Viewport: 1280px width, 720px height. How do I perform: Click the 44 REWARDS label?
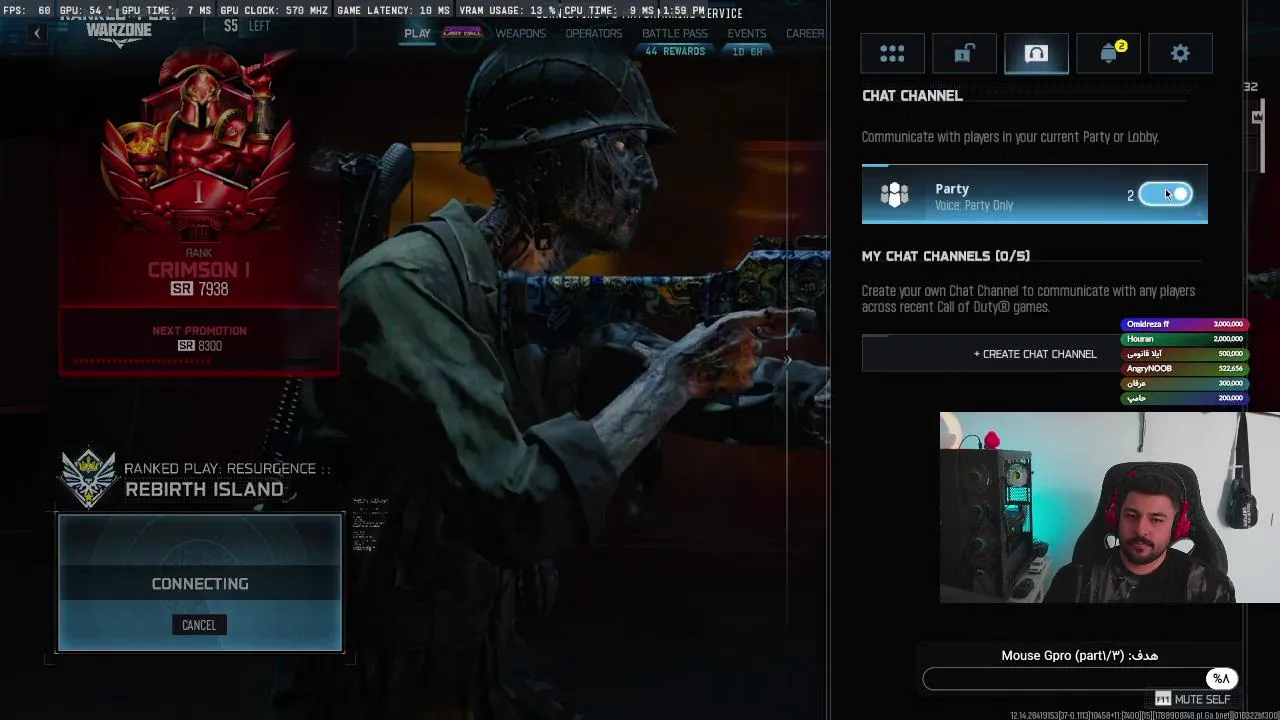pyautogui.click(x=675, y=51)
